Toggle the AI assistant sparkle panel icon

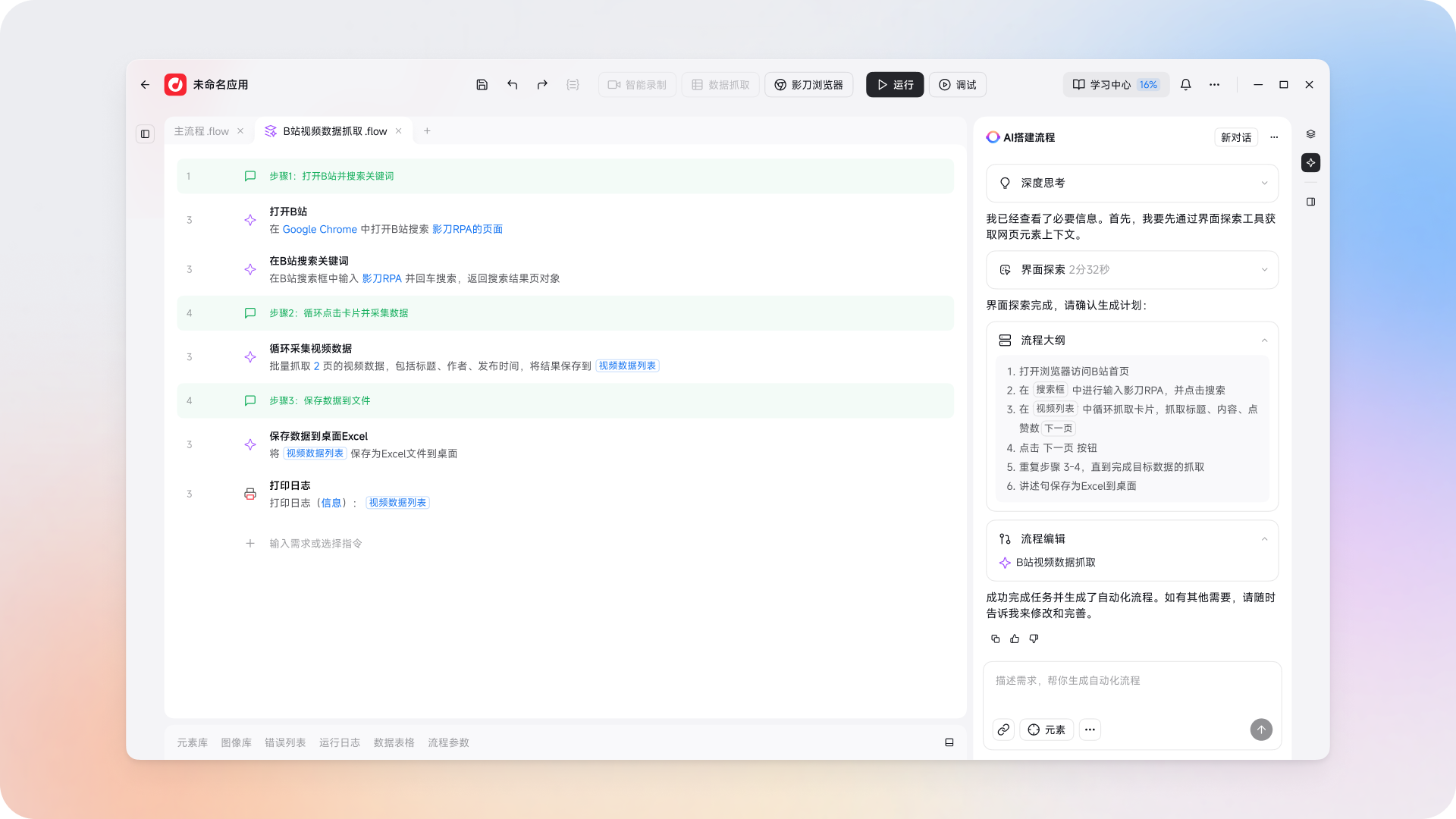pos(1310,163)
